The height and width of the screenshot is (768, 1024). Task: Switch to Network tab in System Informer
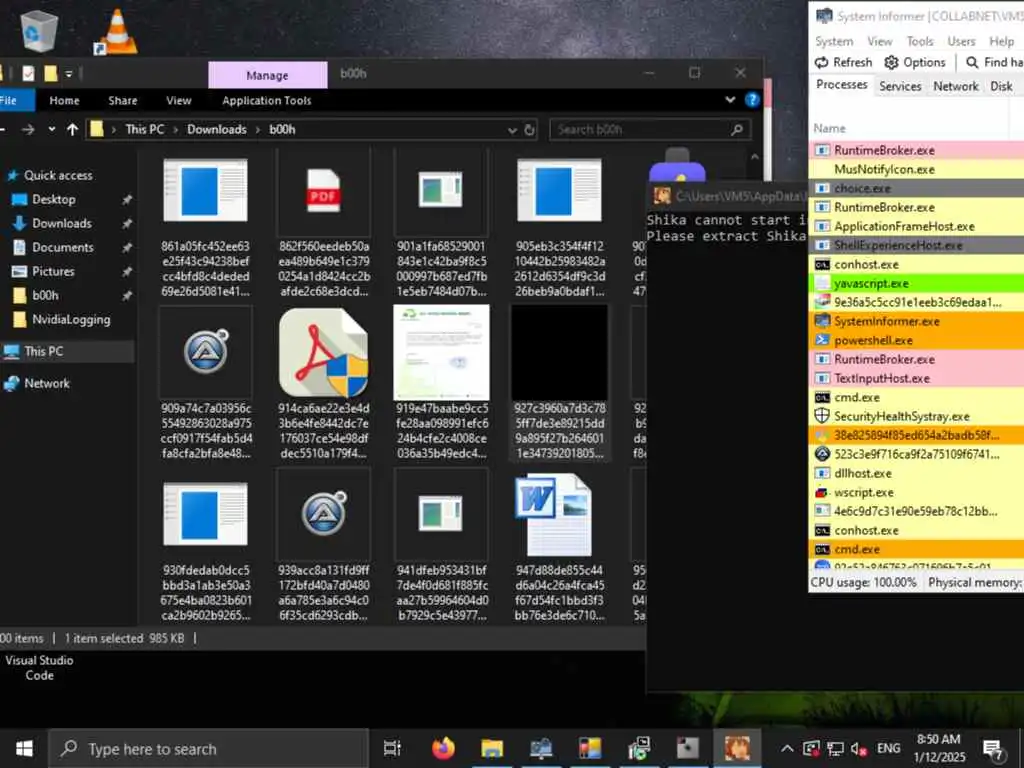[x=955, y=86]
